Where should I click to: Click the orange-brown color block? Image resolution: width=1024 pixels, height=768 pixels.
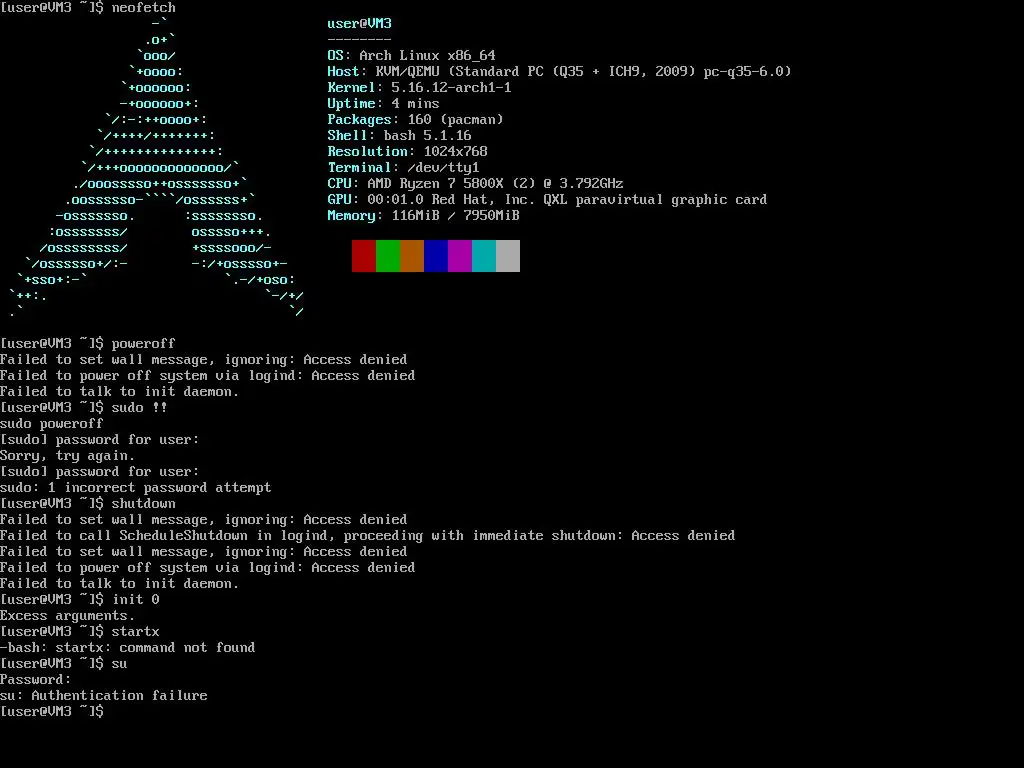tap(412, 255)
